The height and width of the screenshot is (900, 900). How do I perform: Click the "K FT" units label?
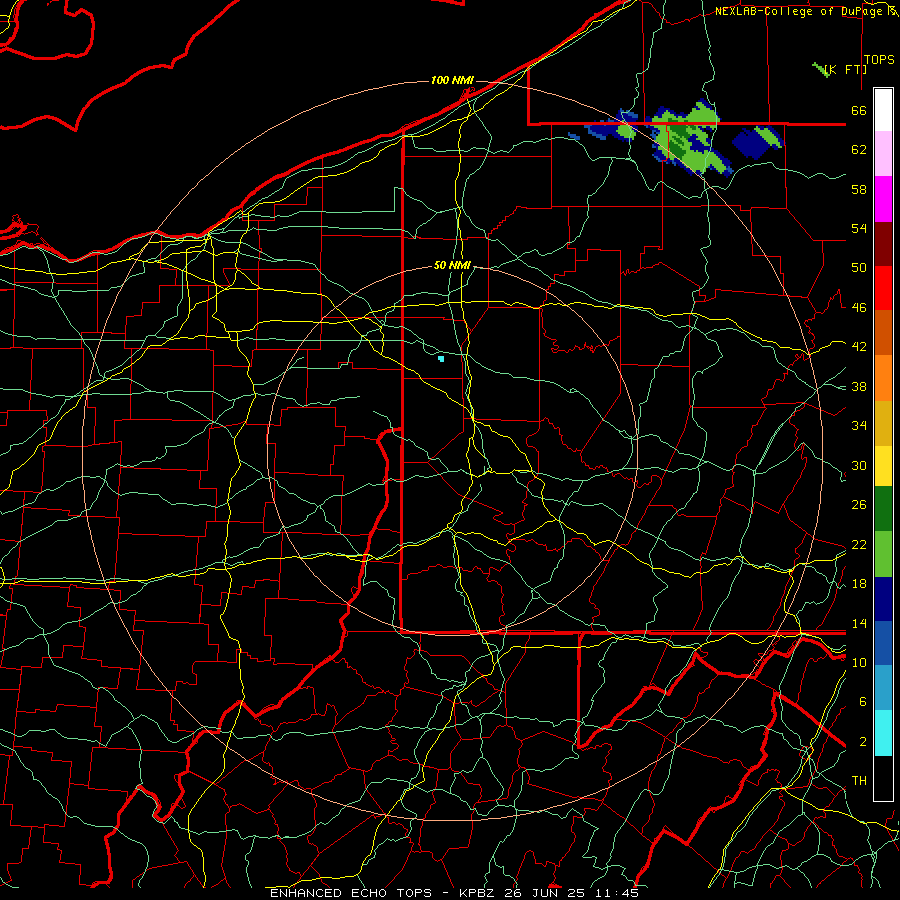click(x=845, y=70)
